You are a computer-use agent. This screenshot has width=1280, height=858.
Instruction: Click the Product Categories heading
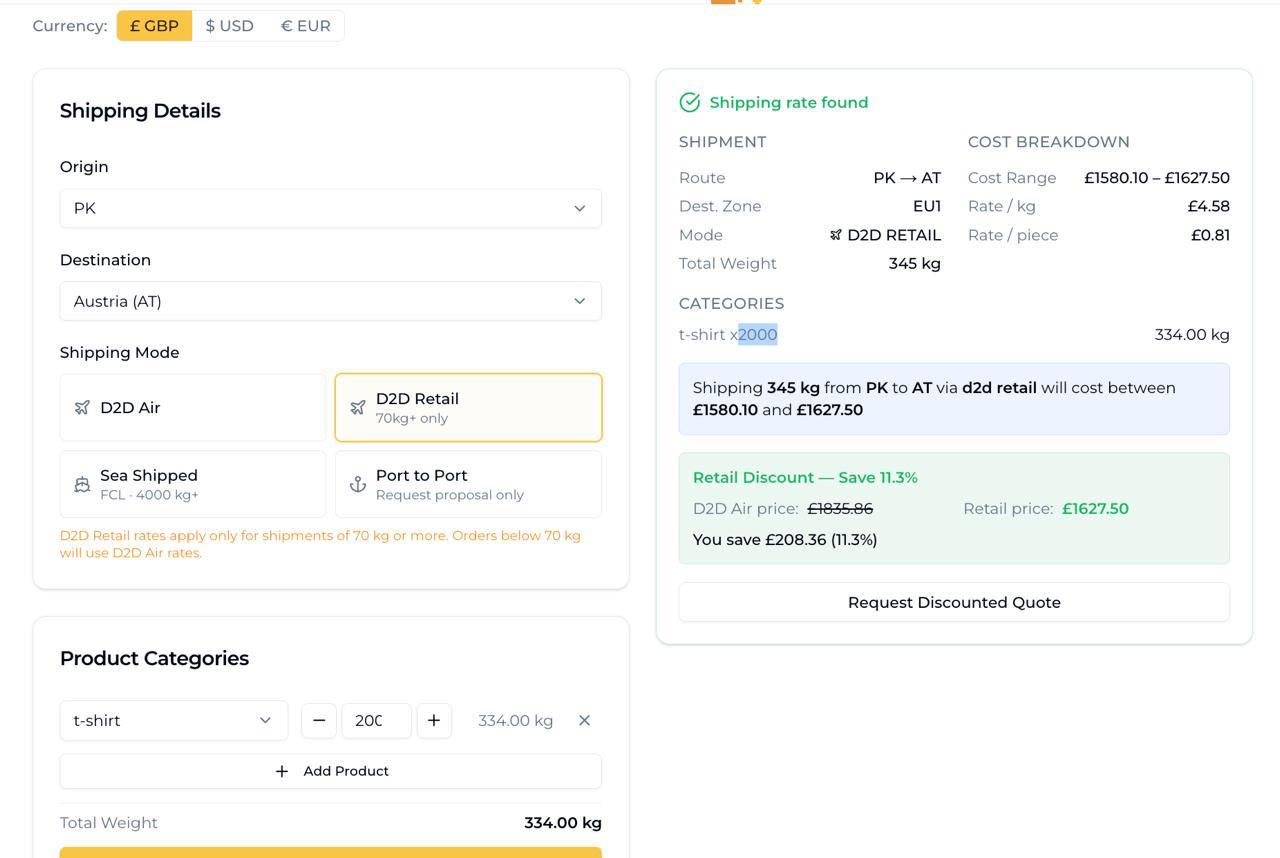pos(154,658)
